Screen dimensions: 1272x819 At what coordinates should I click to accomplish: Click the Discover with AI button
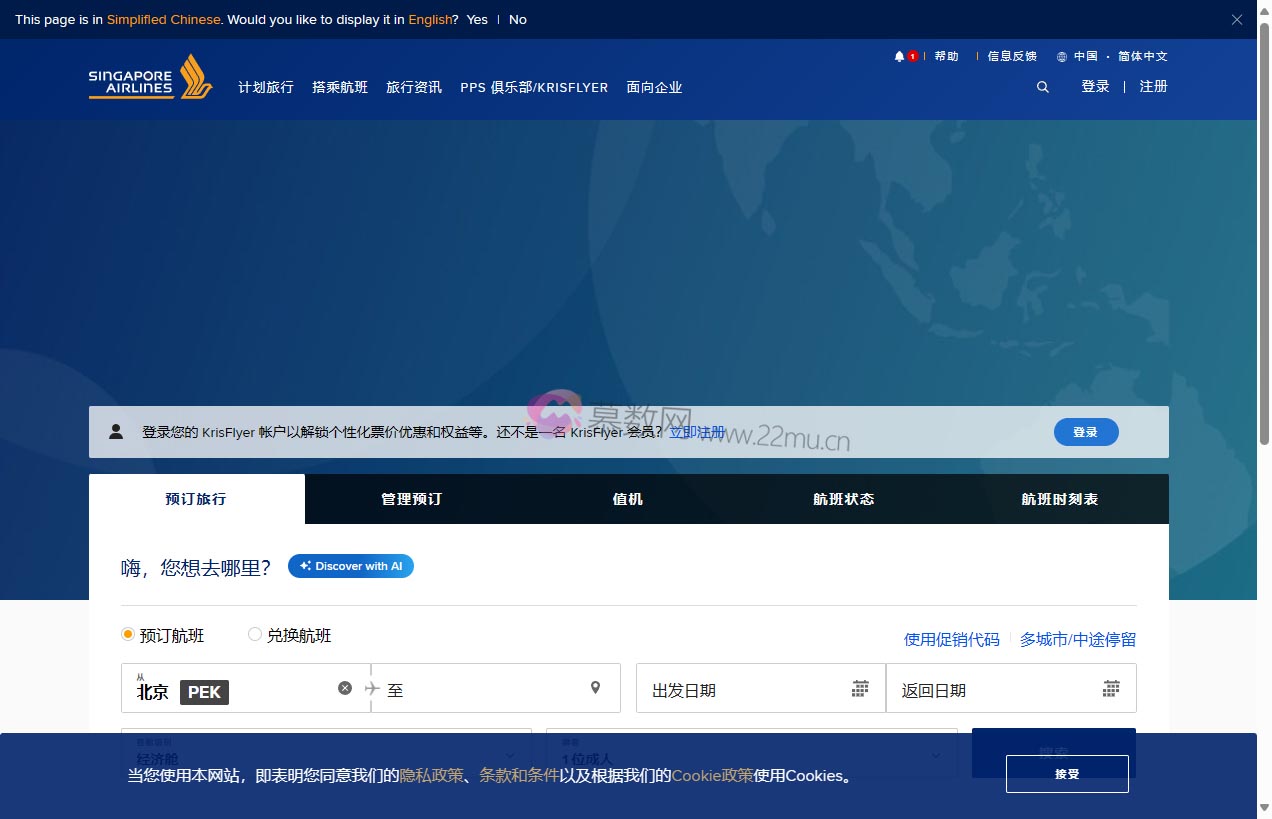pyautogui.click(x=351, y=566)
